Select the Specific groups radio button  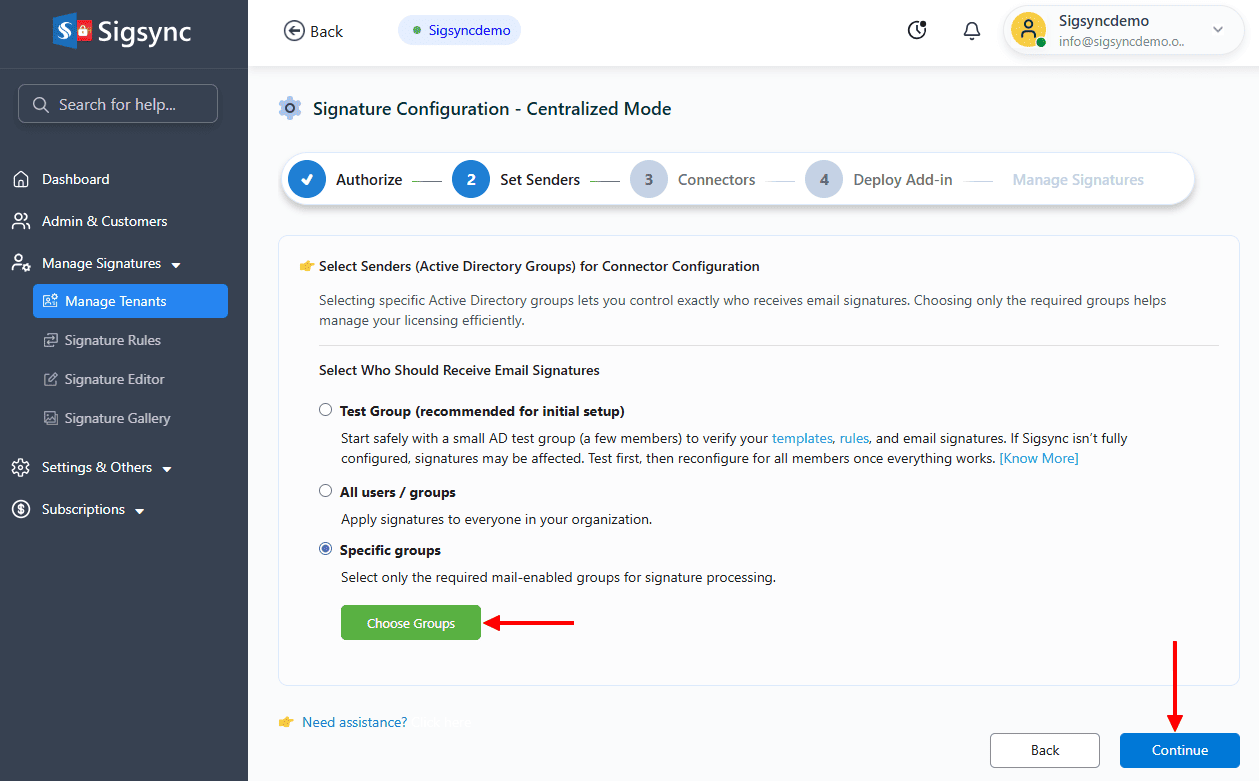325,549
